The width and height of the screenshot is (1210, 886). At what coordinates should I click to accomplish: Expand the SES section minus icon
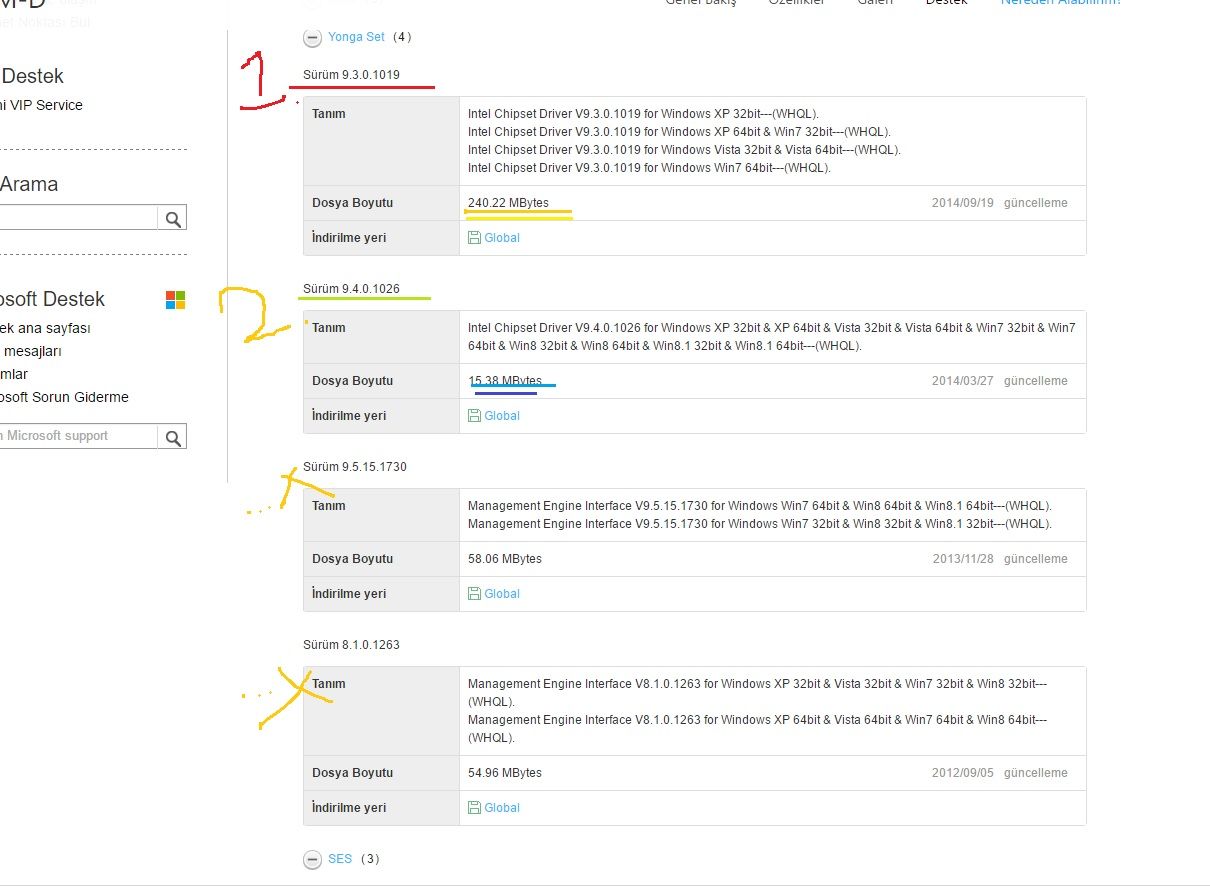(x=312, y=859)
